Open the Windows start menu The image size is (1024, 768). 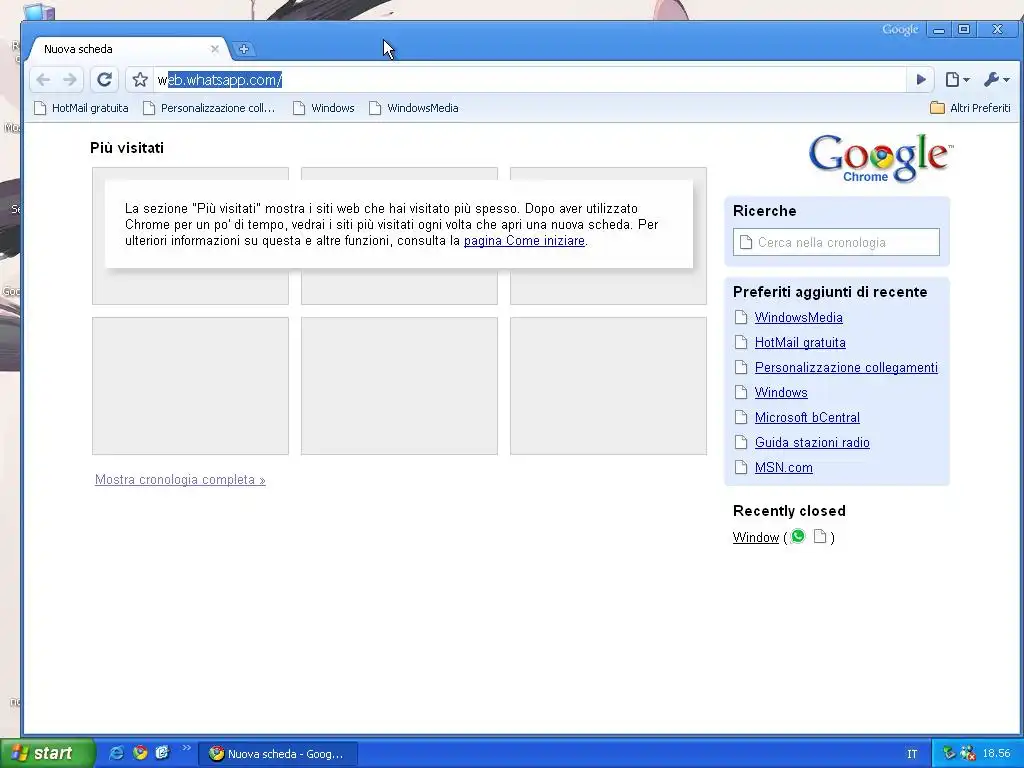pyautogui.click(x=46, y=753)
